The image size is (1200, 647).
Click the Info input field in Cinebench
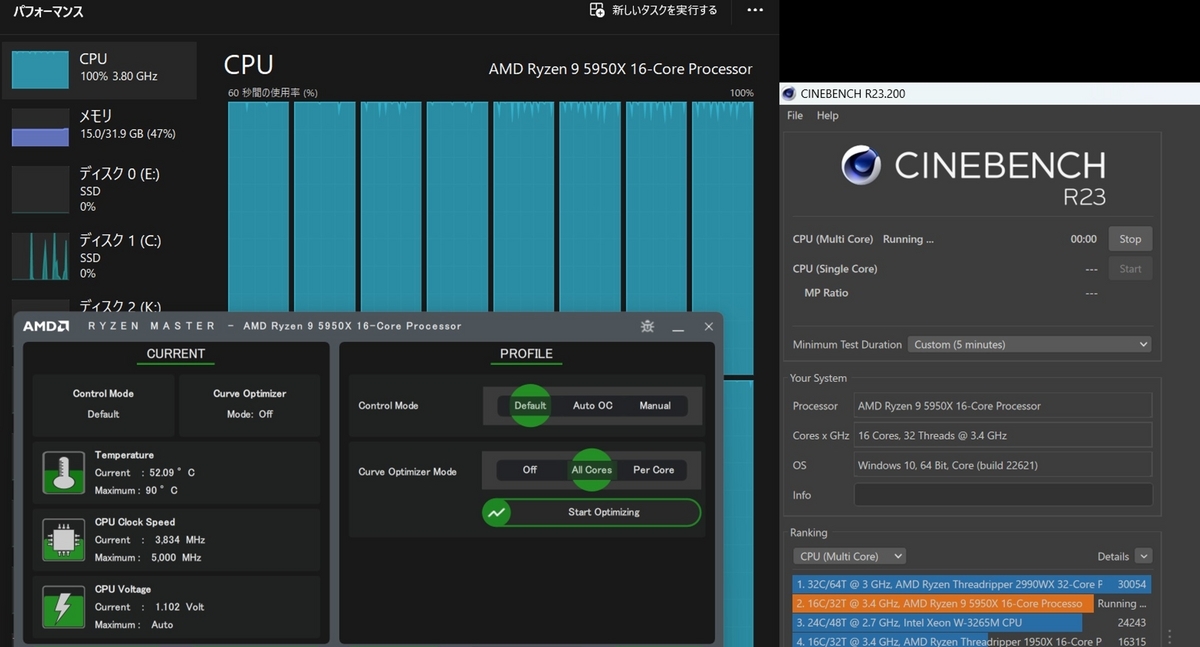click(1003, 495)
